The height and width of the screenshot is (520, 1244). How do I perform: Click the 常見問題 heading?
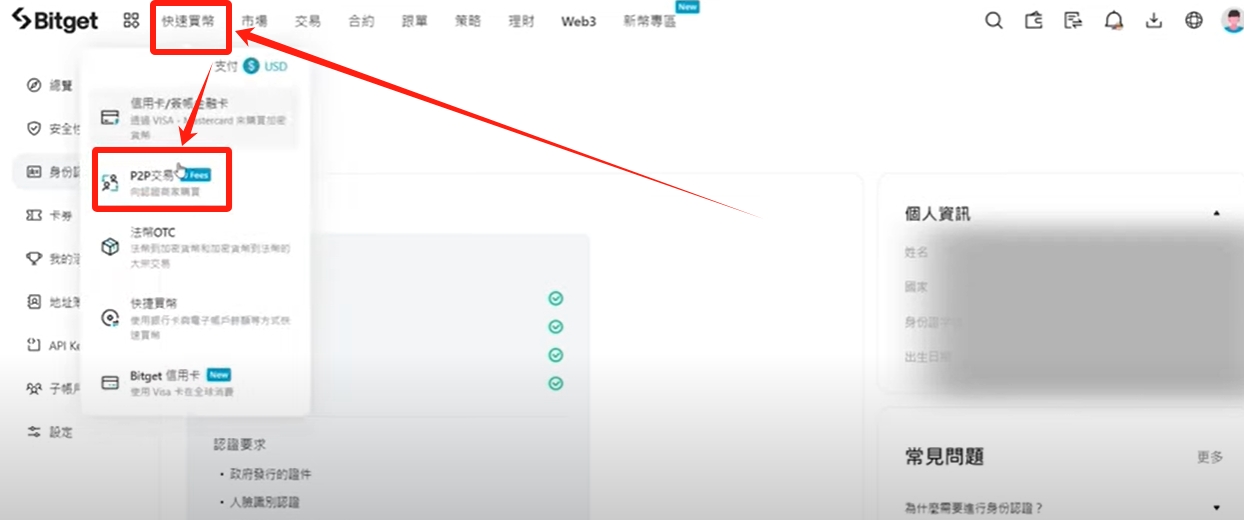[944, 456]
